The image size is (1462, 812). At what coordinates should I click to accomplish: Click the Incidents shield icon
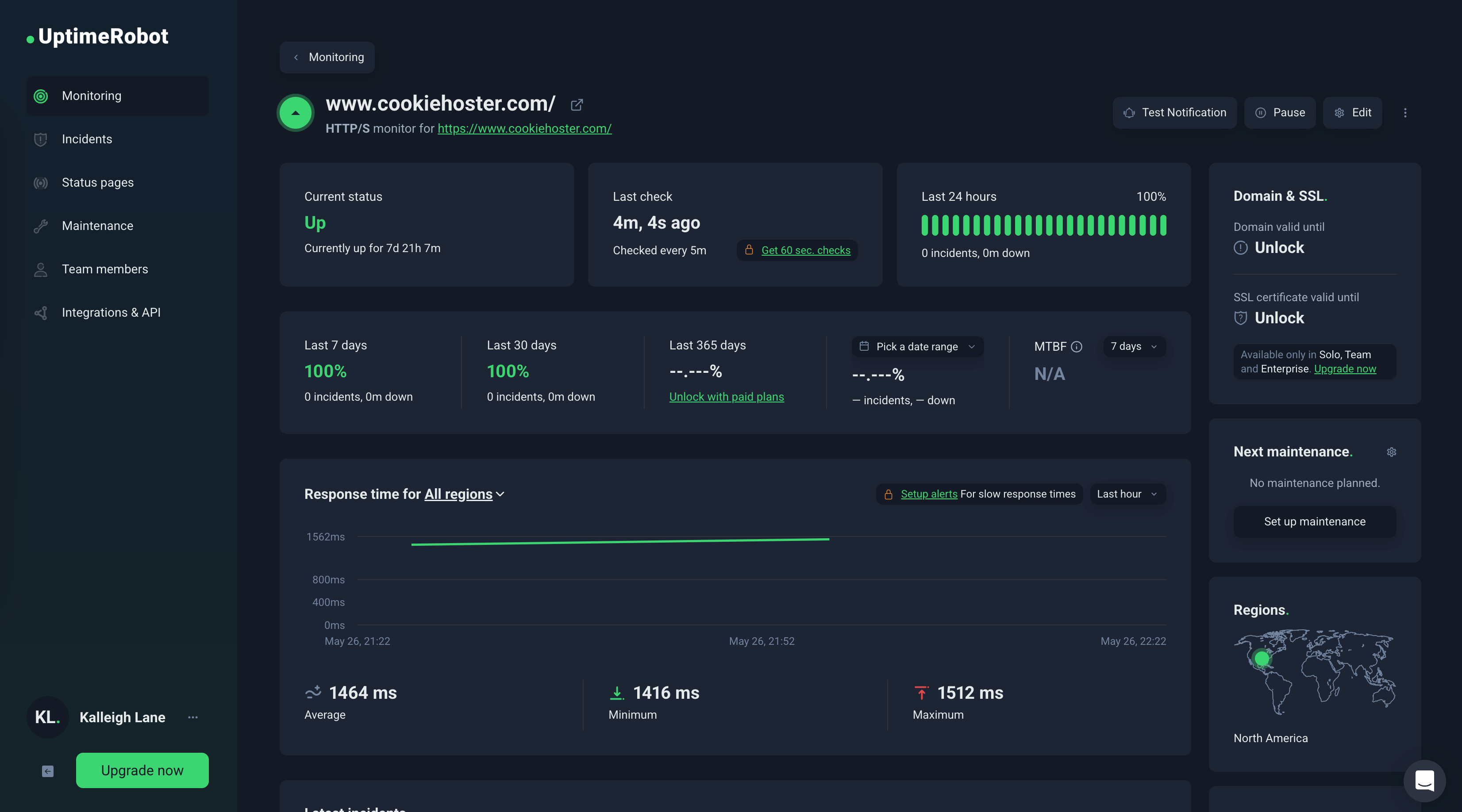[41, 140]
